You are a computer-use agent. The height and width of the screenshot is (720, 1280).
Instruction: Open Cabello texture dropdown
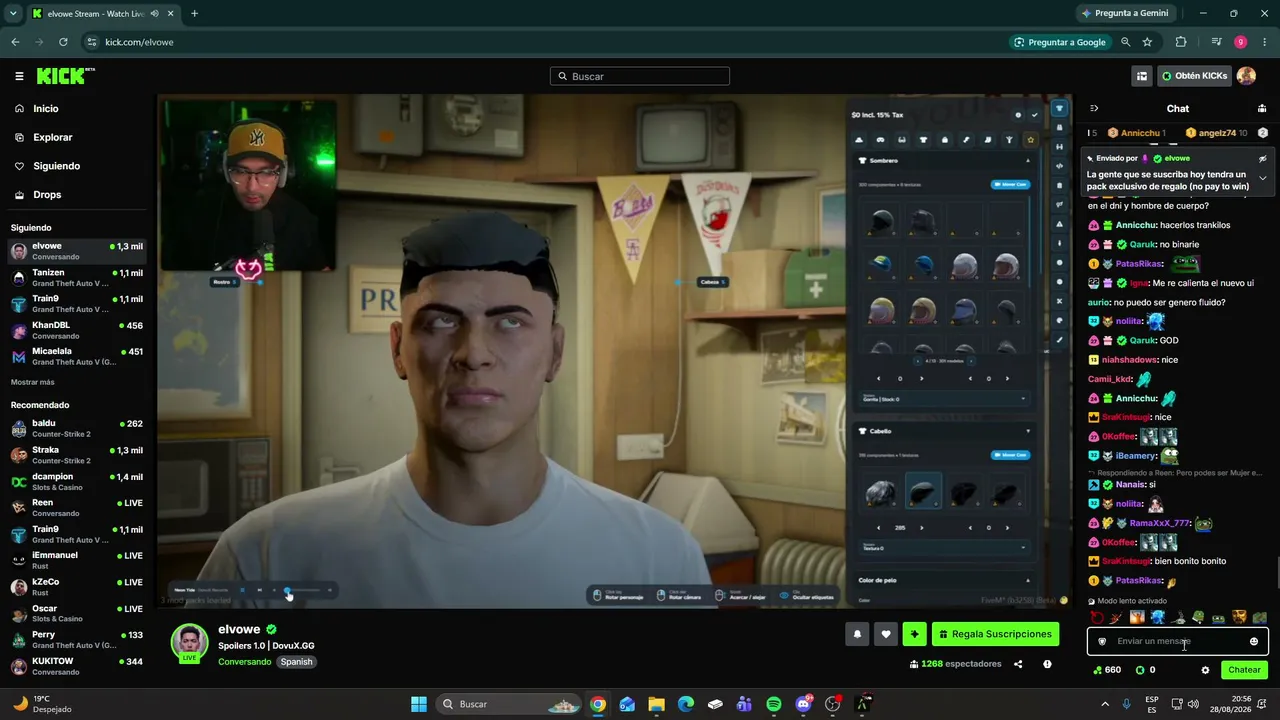click(943, 547)
